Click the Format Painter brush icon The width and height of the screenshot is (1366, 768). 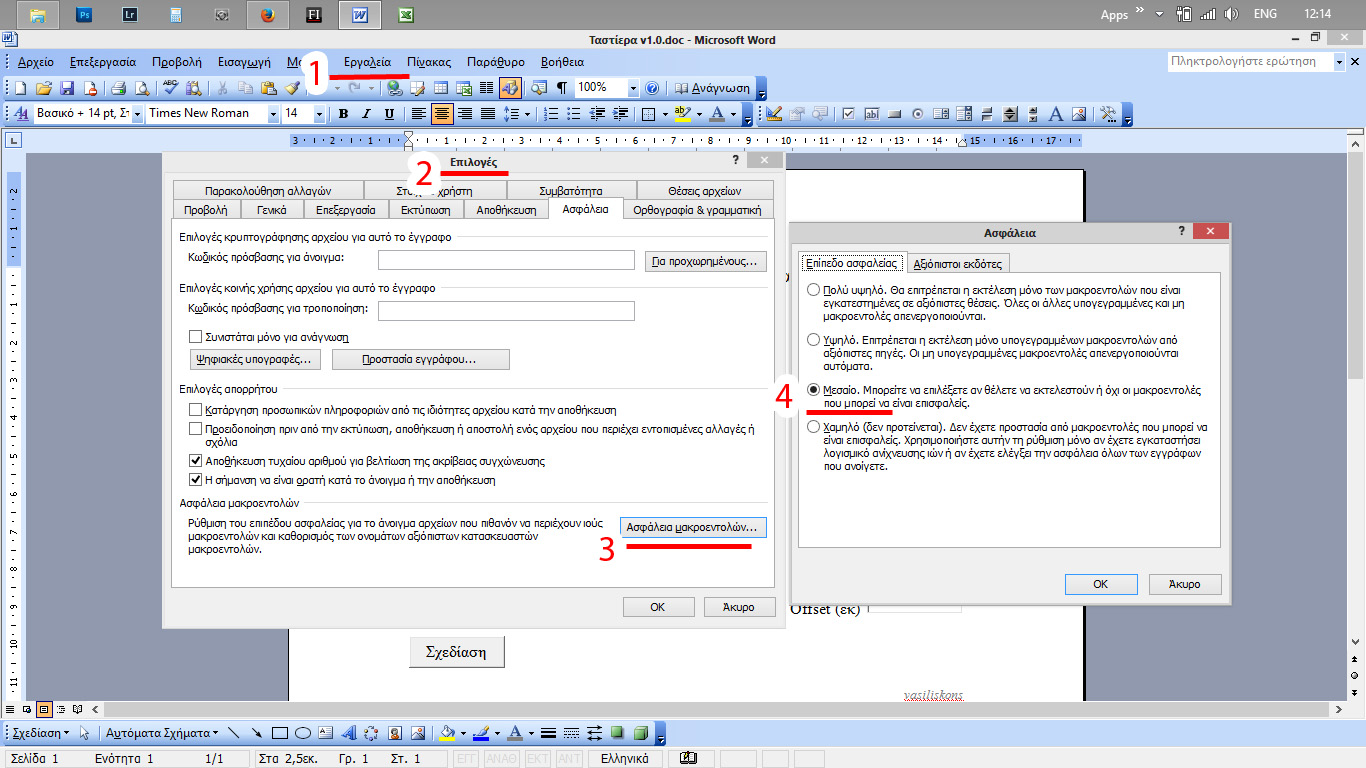292,88
